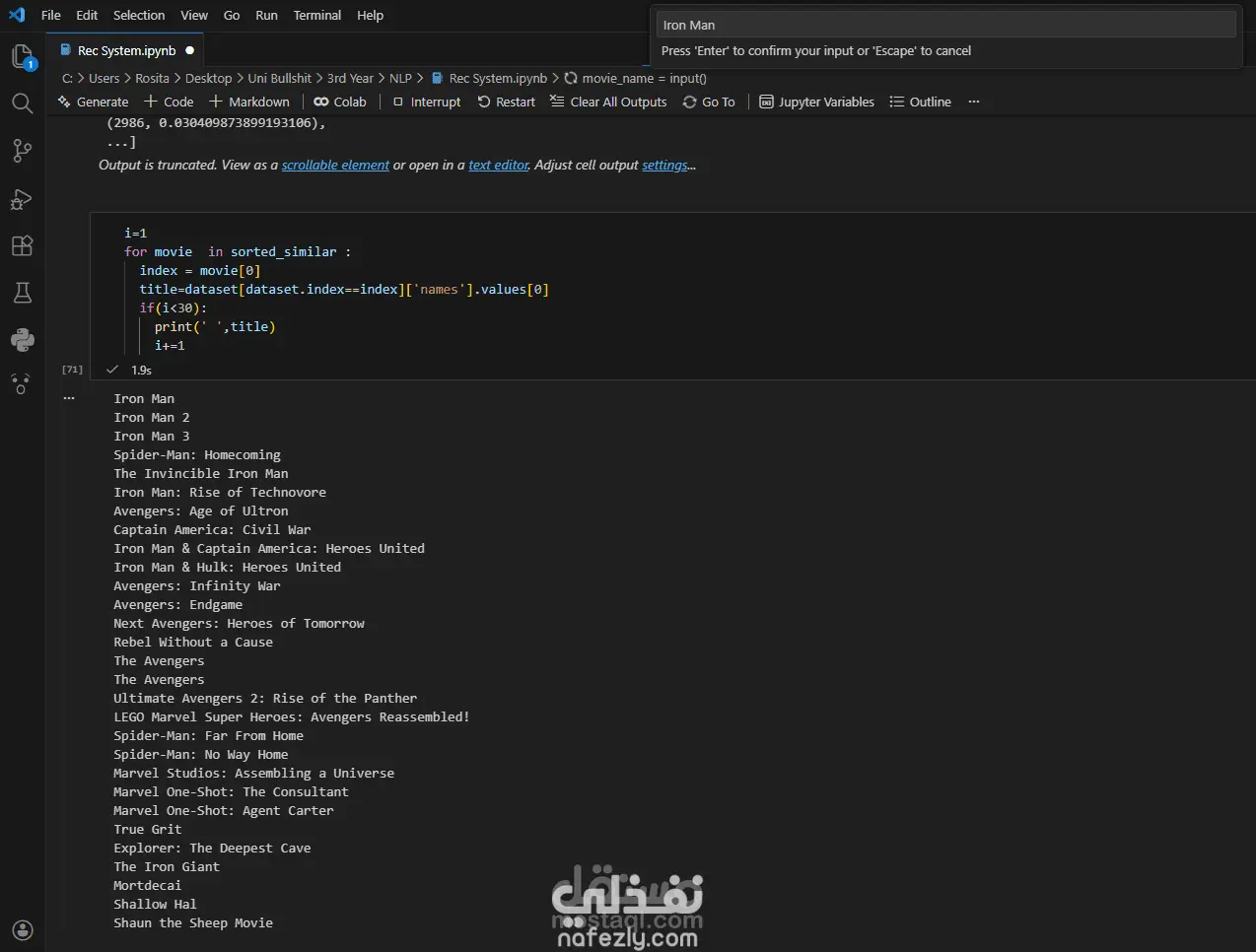The image size is (1256, 952).
Task: Click the Desktop breadcrumb
Action: [x=208, y=78]
